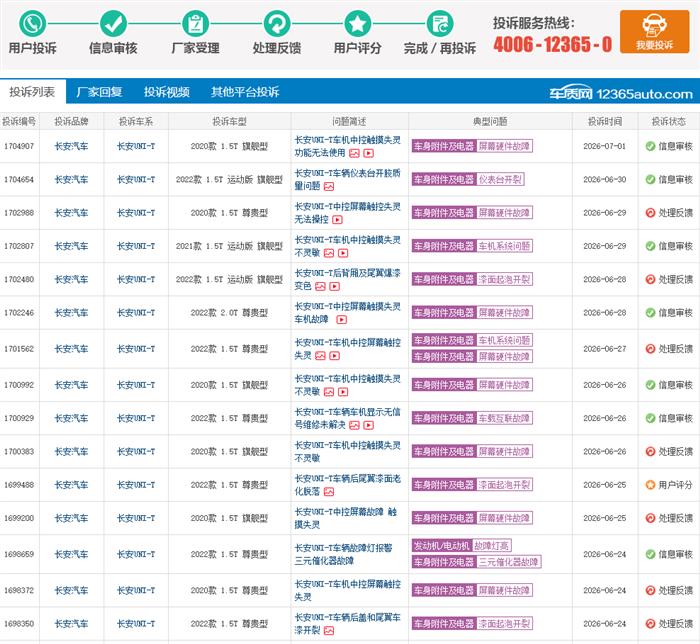The height and width of the screenshot is (644, 700).
Task: Open the 其他平台投诉 tab
Action: pos(245,92)
